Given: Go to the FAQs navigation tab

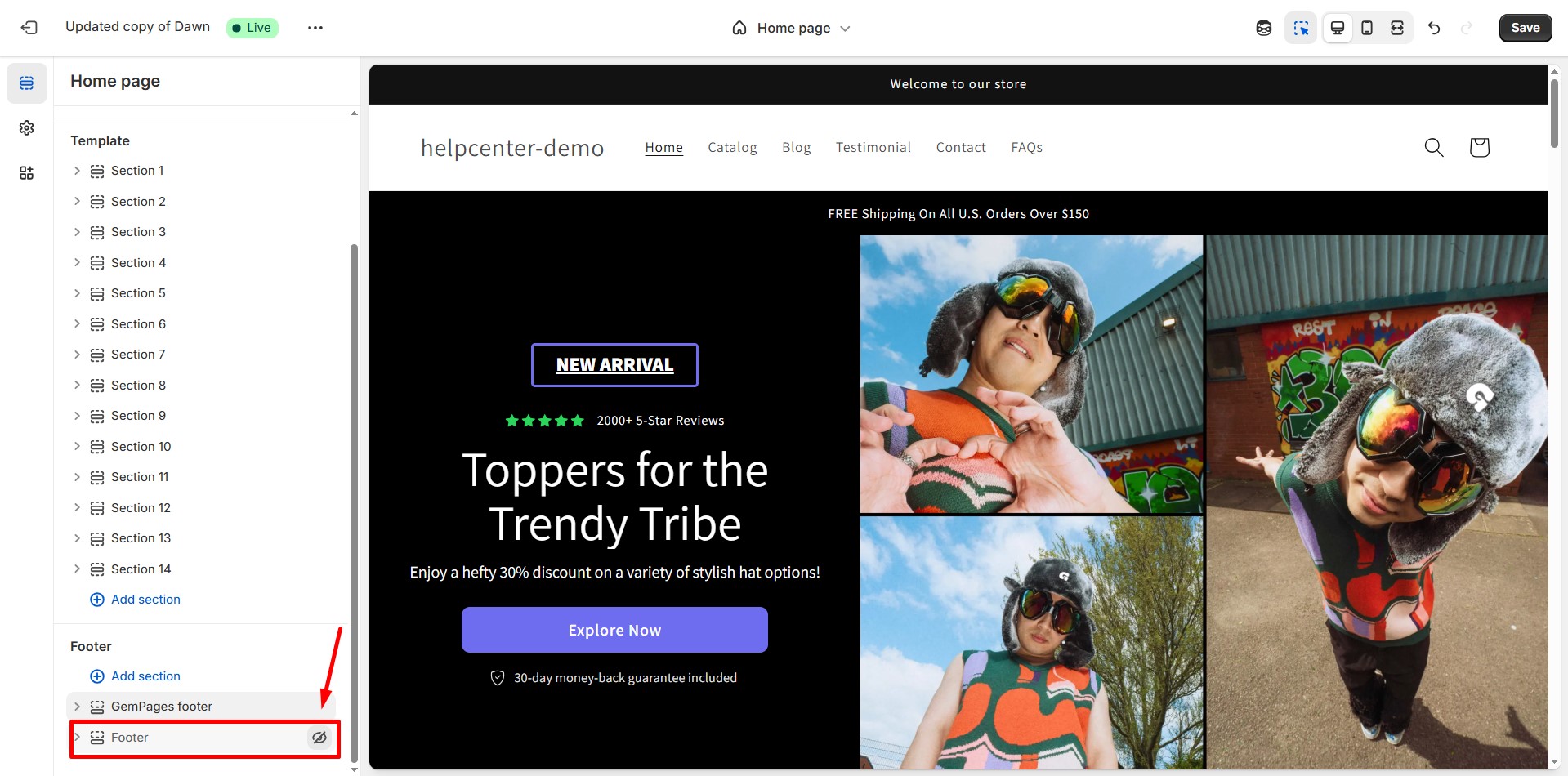Looking at the screenshot, I should [x=1026, y=147].
